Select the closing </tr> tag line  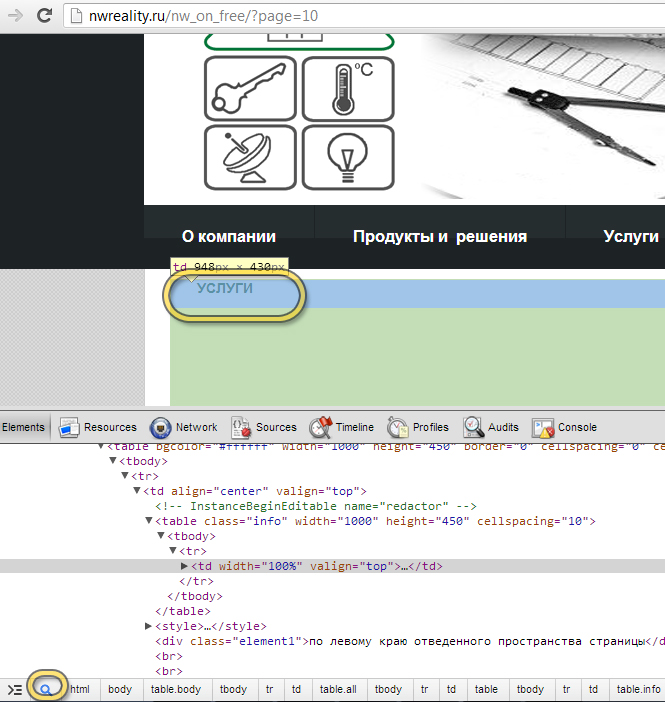tap(197, 581)
